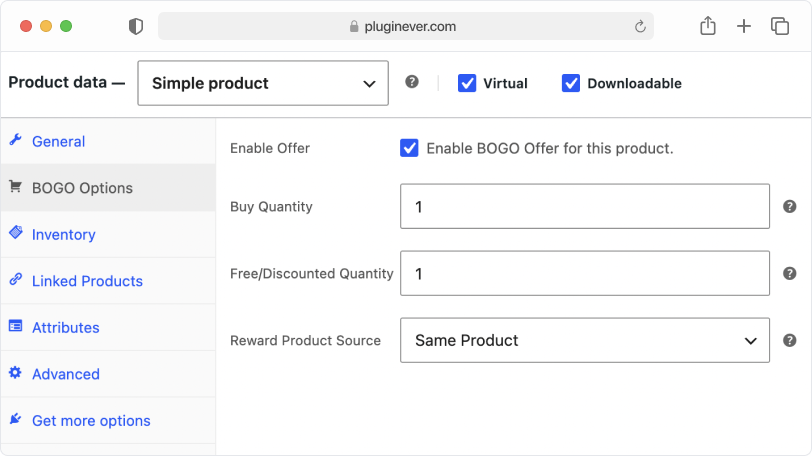Click the 'Virtual' label text
Viewport: 812px width, 456px height.
click(505, 83)
